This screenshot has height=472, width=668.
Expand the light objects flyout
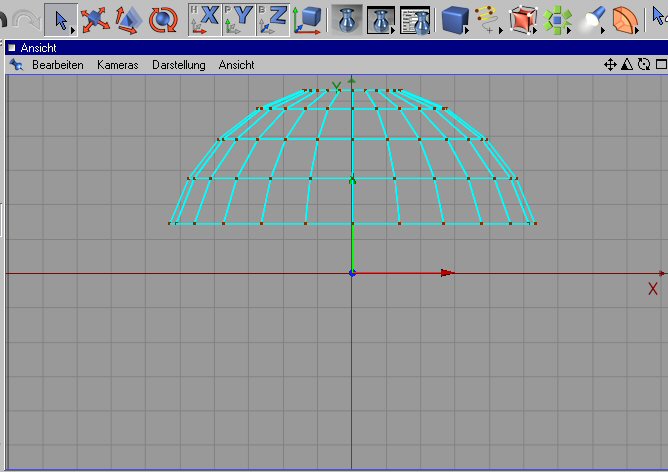point(592,18)
